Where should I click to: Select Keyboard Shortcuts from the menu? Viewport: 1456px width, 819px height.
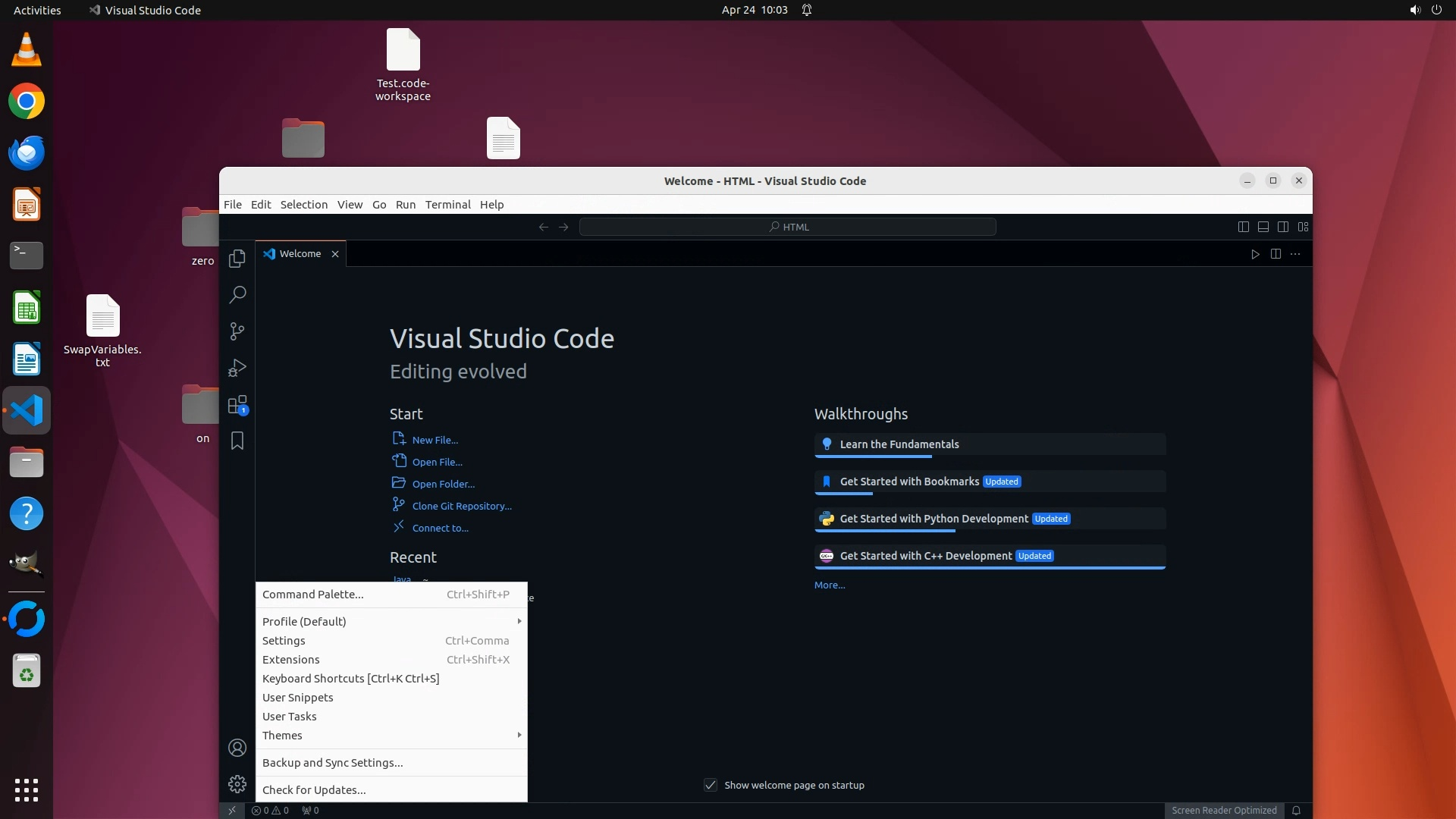(350, 678)
